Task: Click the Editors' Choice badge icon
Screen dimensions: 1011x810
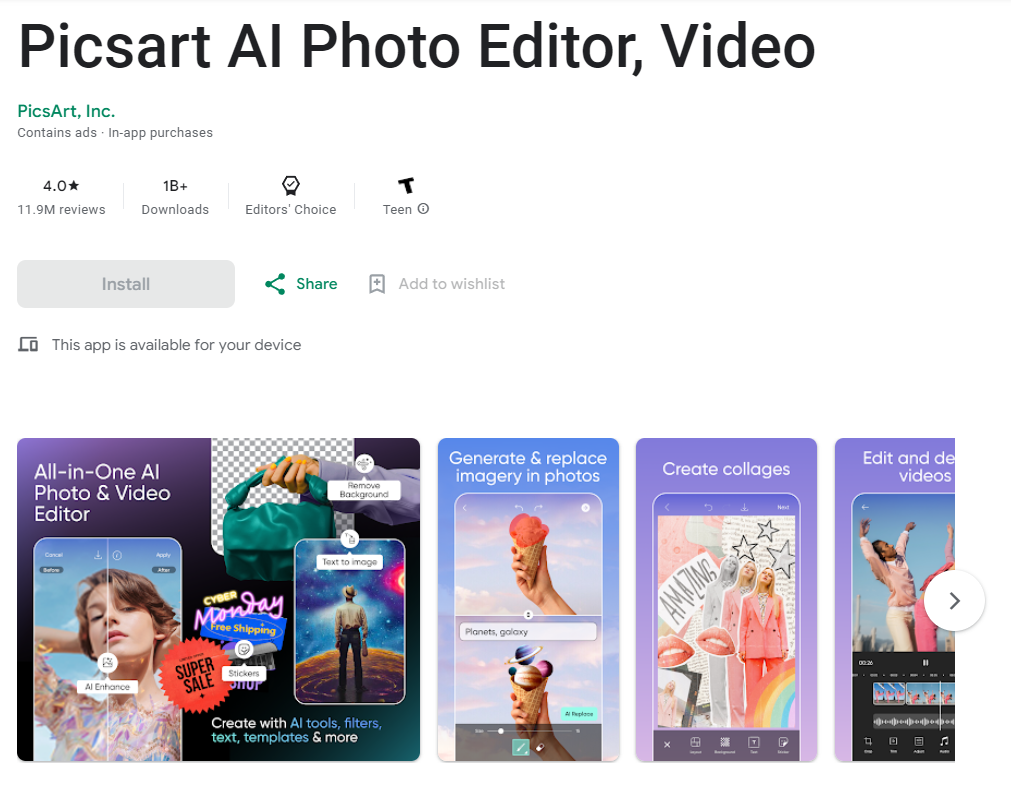Action: [291, 186]
